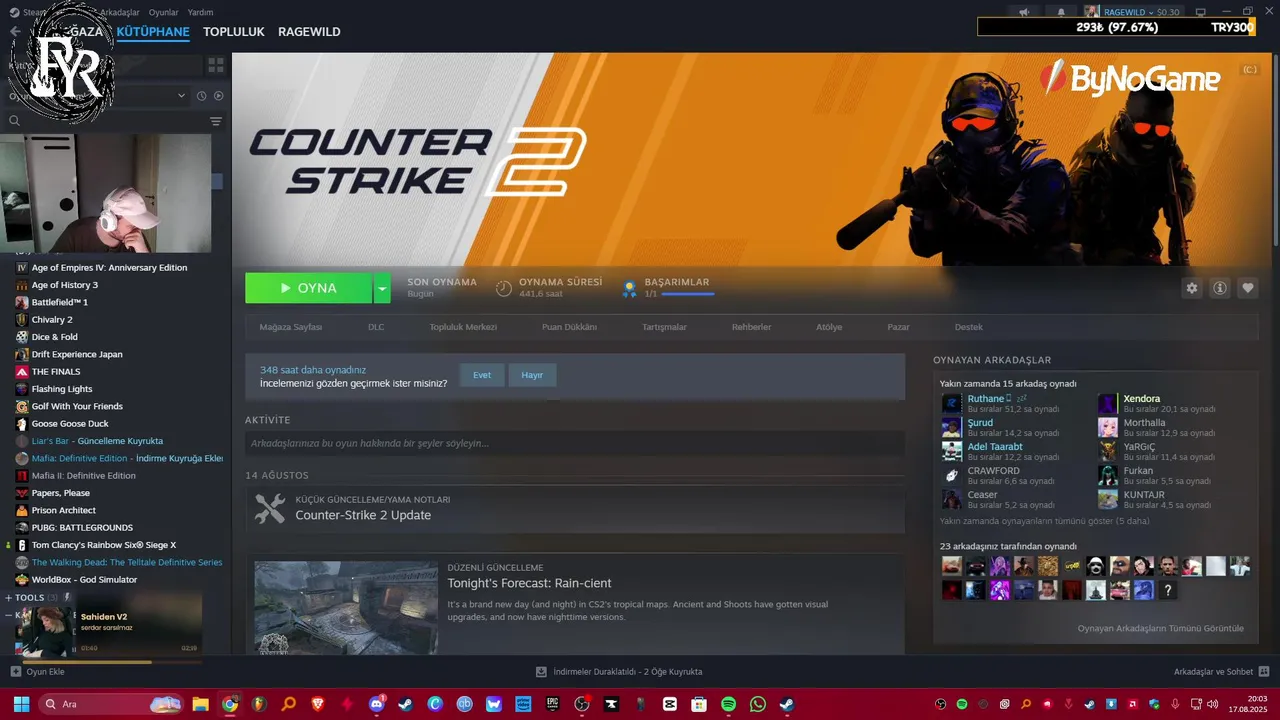Open advanced library filter options icon
The width and height of the screenshot is (1280, 720).
pyautogui.click(x=216, y=121)
